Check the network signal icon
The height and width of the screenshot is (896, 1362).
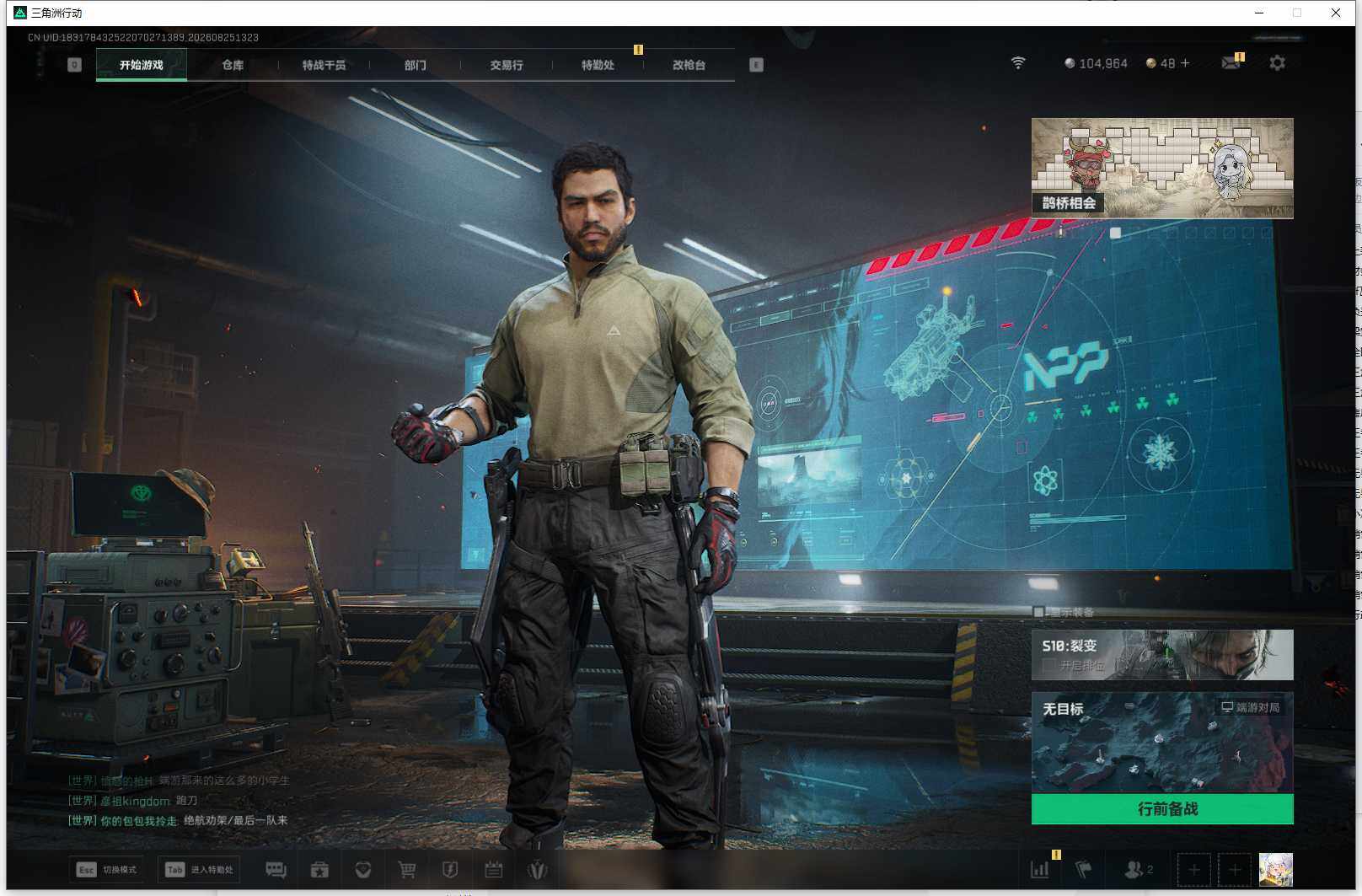click(1018, 63)
